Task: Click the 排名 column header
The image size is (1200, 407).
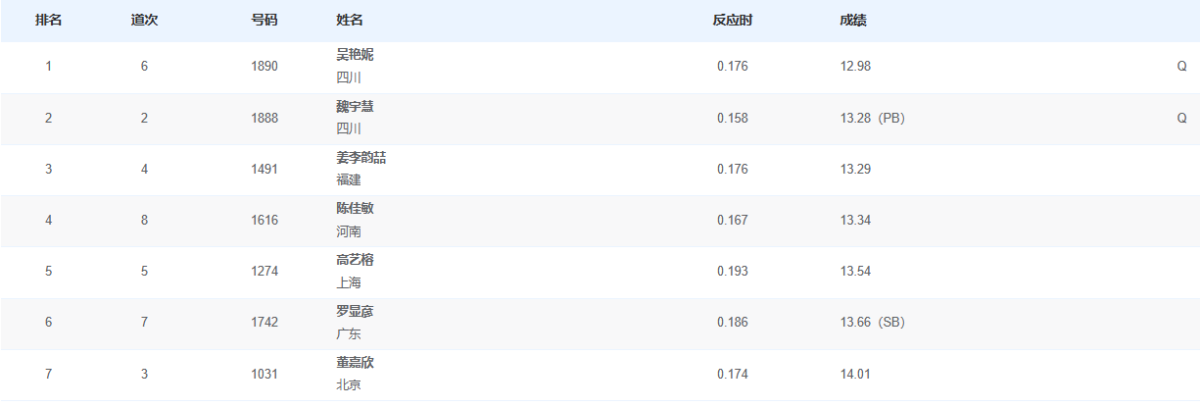Action: coord(48,21)
